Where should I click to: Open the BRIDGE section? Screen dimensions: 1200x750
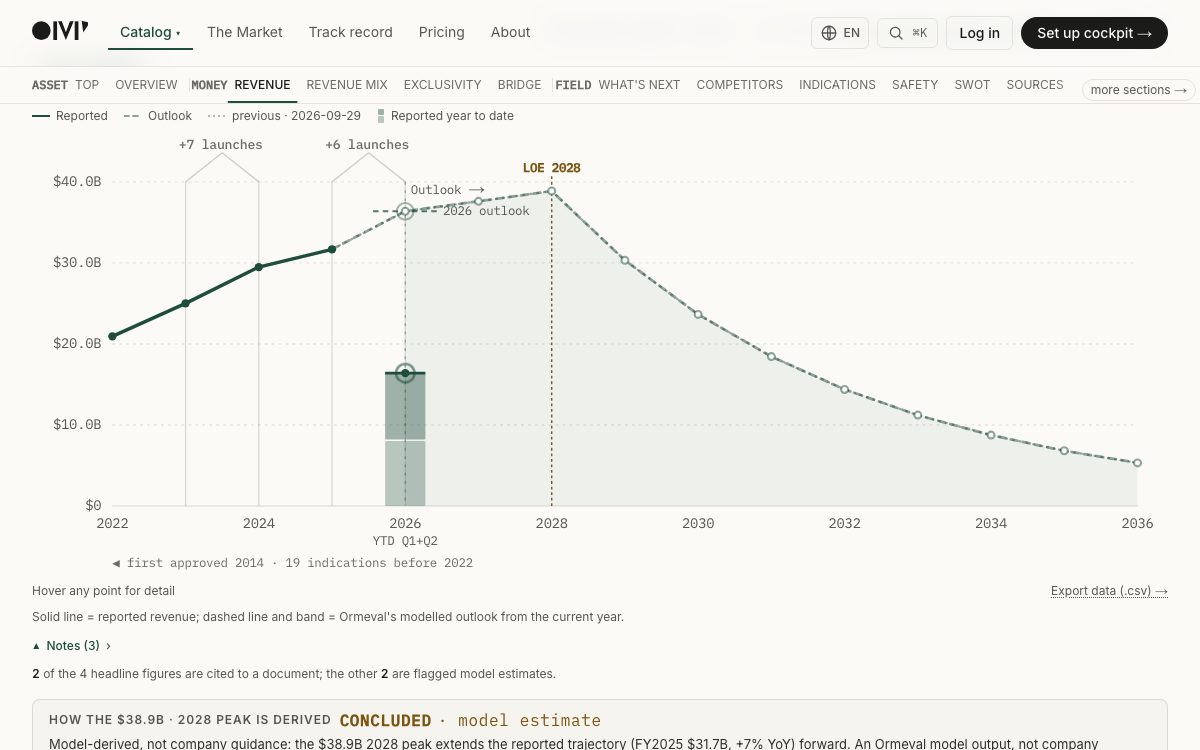pyautogui.click(x=519, y=85)
